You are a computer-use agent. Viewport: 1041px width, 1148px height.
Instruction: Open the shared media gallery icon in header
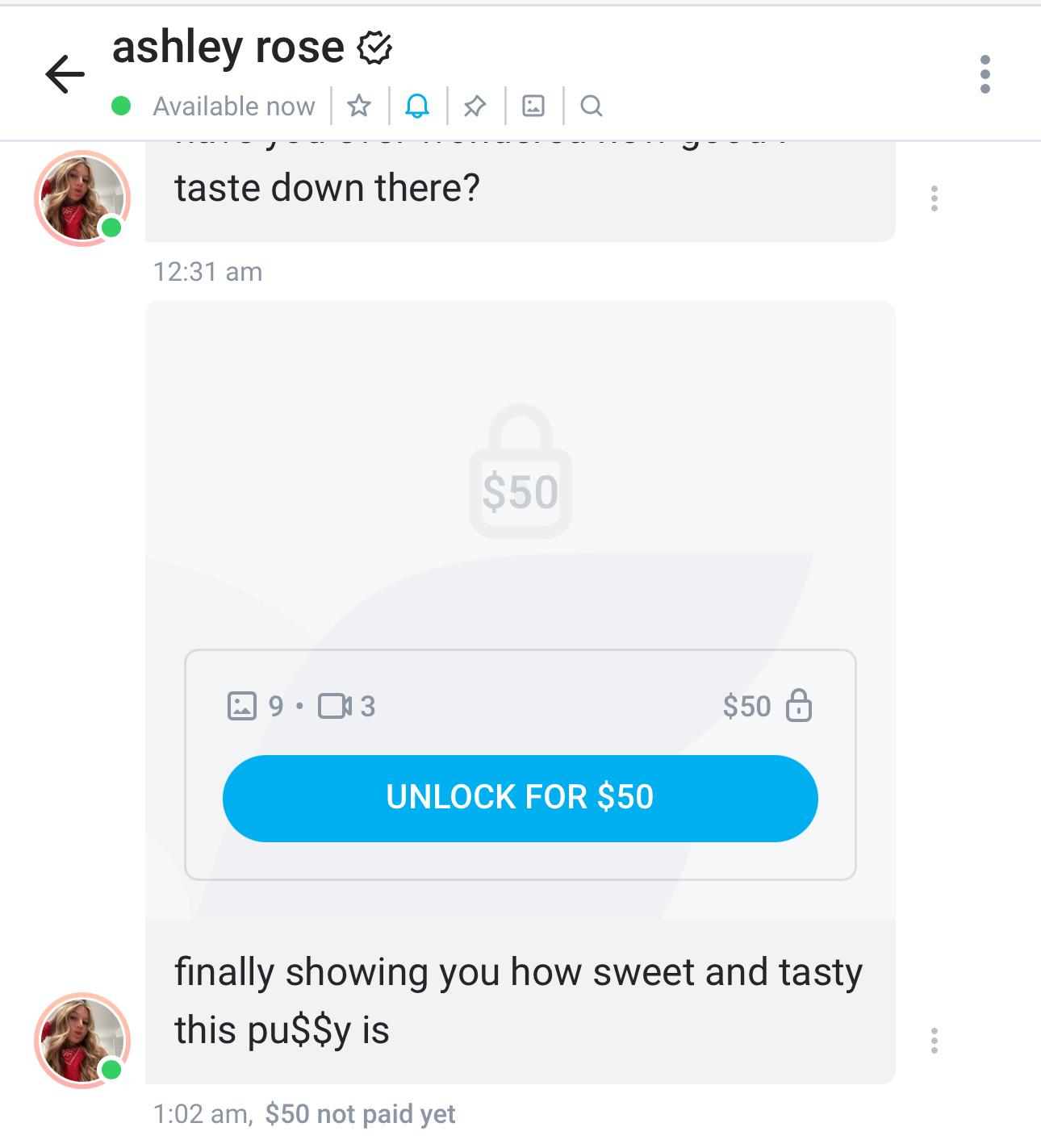point(533,106)
